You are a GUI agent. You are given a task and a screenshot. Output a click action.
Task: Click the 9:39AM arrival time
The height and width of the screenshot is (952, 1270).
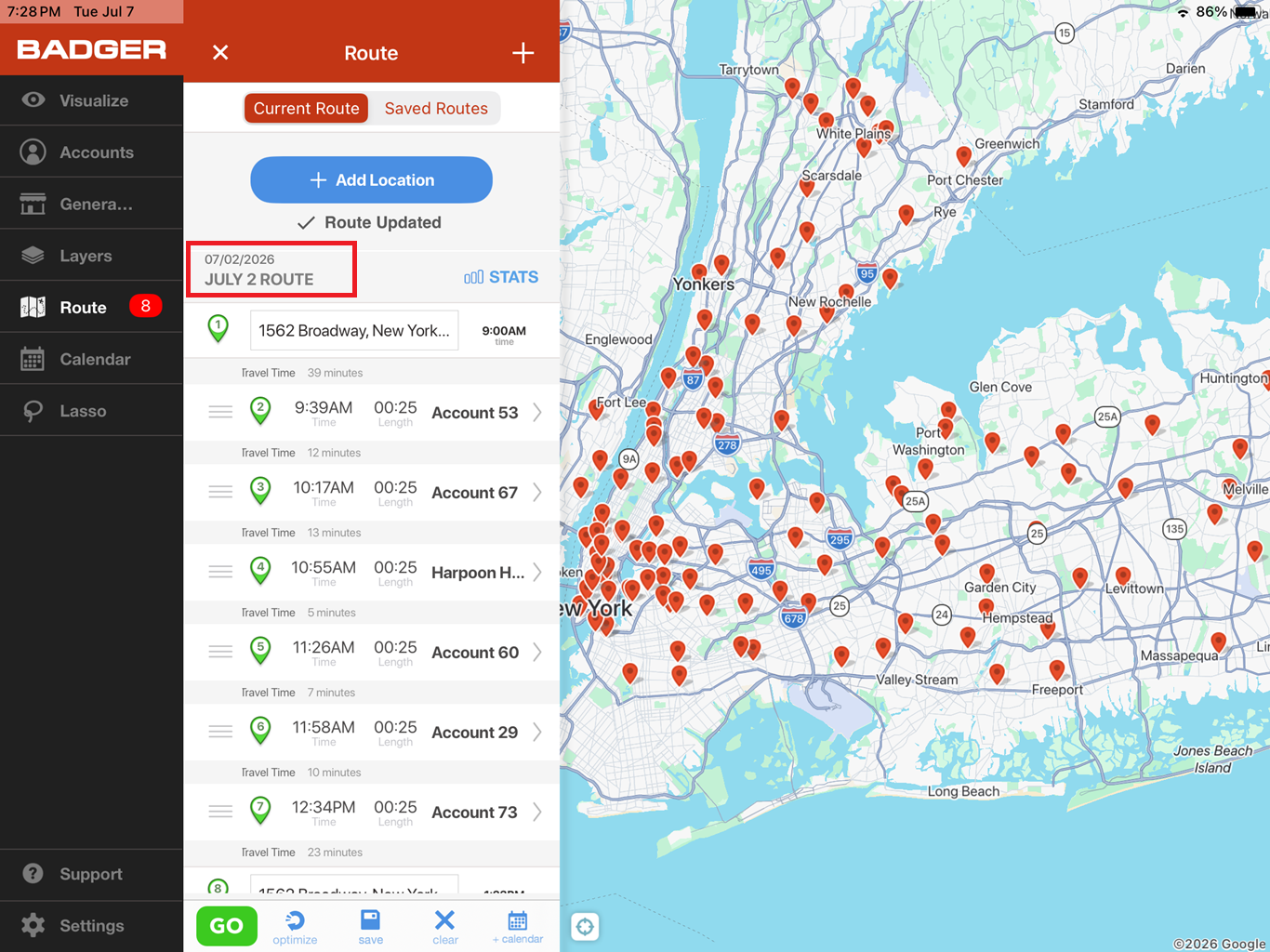[x=324, y=407]
